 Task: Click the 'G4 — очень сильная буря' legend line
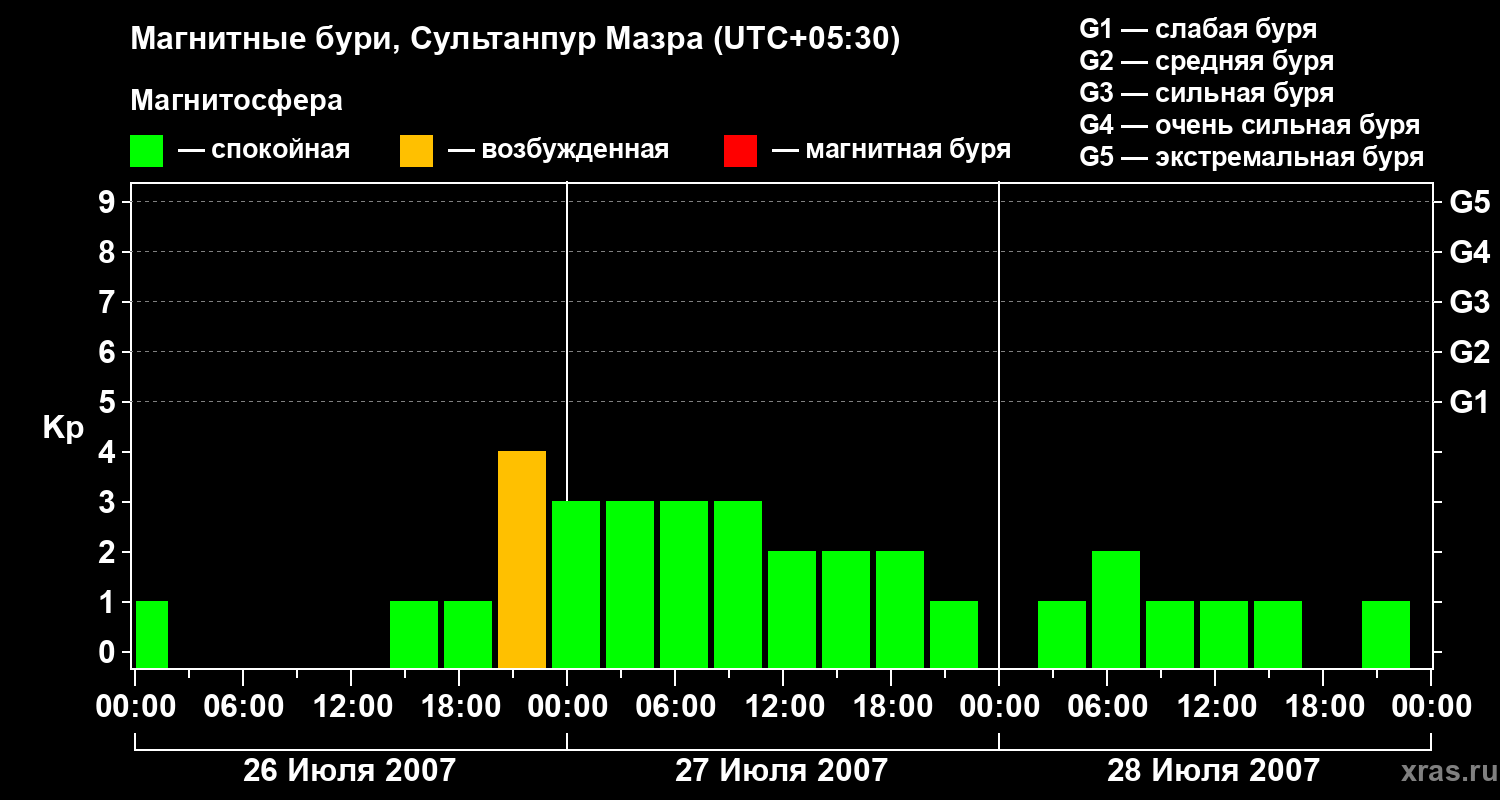(x=1250, y=125)
